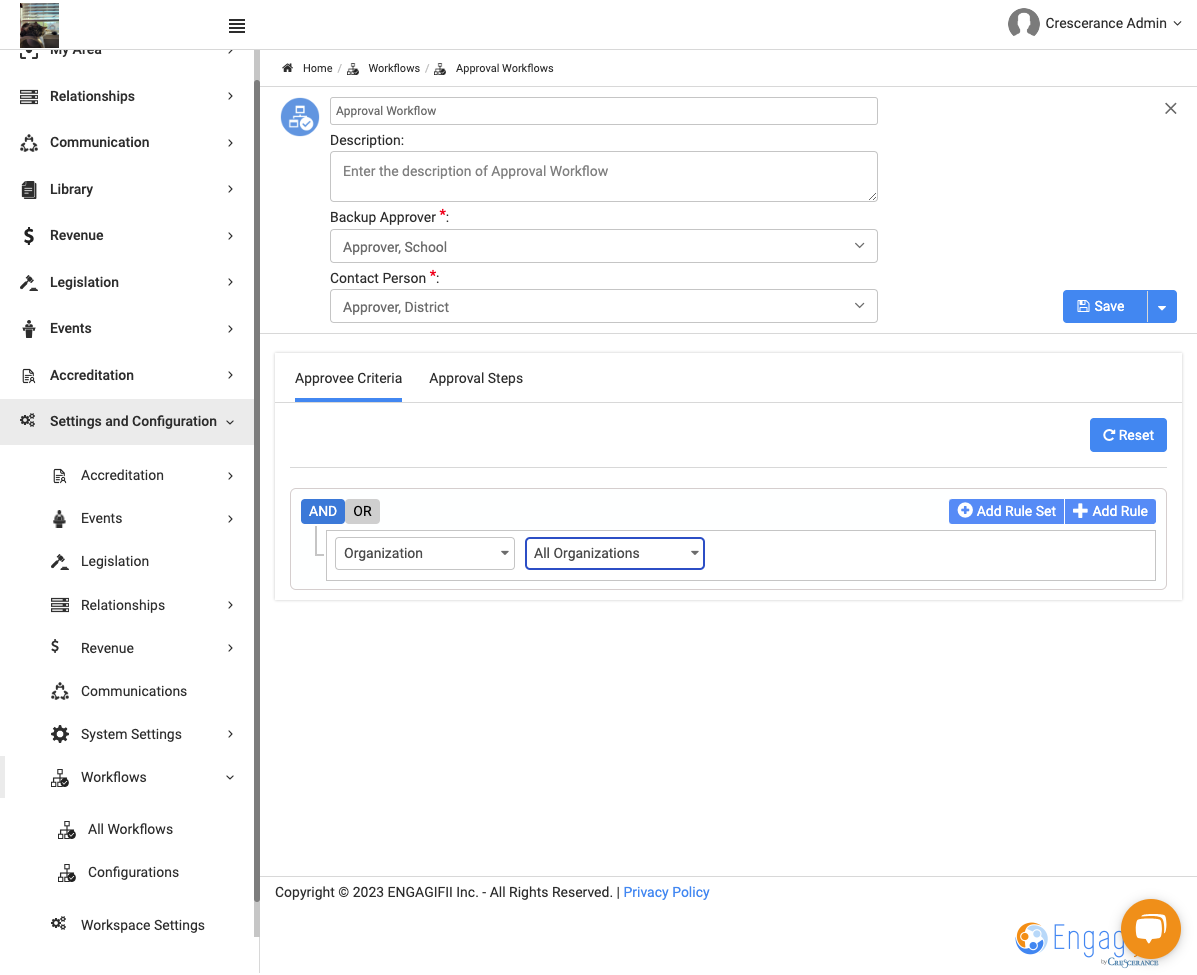Open All Workflows menu item
Screen dimensions: 1197x975
click(x=130, y=830)
